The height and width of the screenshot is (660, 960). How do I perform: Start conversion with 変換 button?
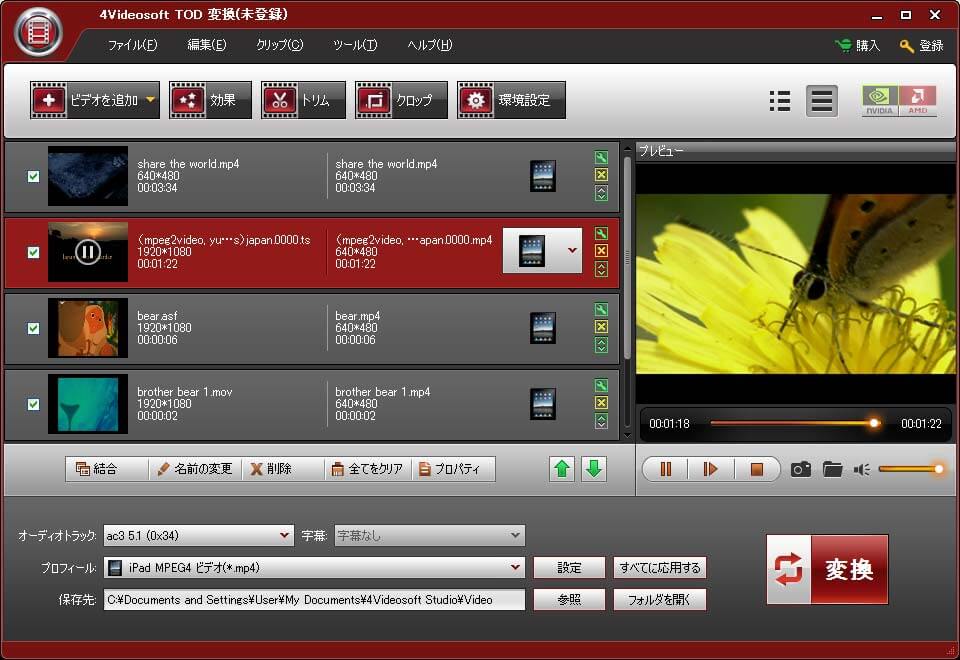point(827,569)
